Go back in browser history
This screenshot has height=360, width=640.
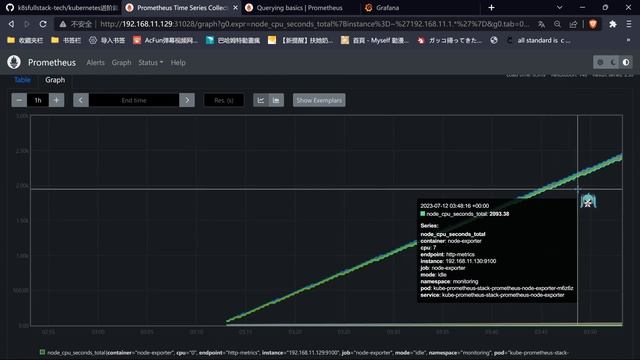point(11,24)
